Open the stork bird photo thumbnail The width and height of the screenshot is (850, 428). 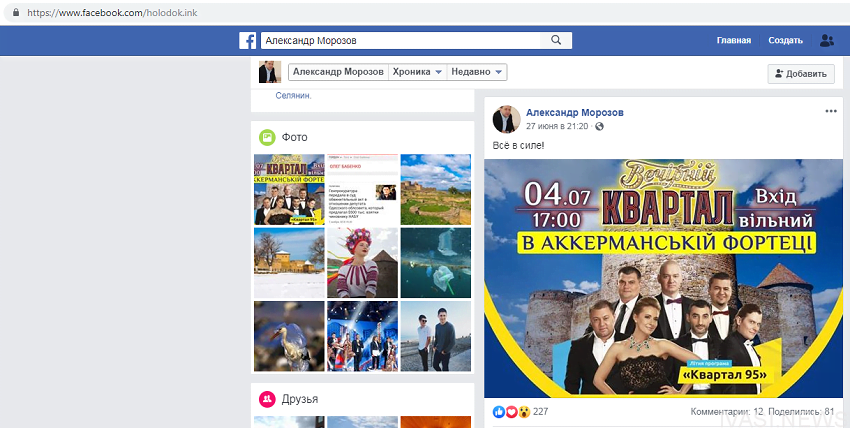click(289, 336)
